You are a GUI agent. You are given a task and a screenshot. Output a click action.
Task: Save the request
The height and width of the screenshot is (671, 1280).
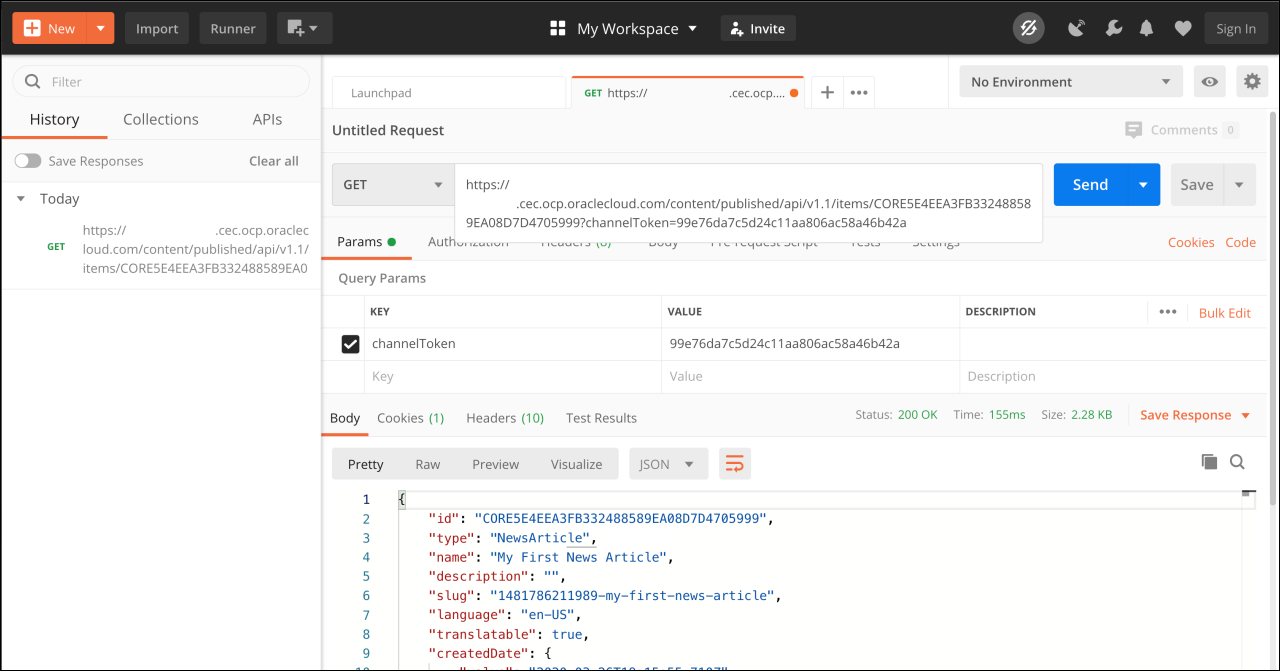click(x=1196, y=185)
